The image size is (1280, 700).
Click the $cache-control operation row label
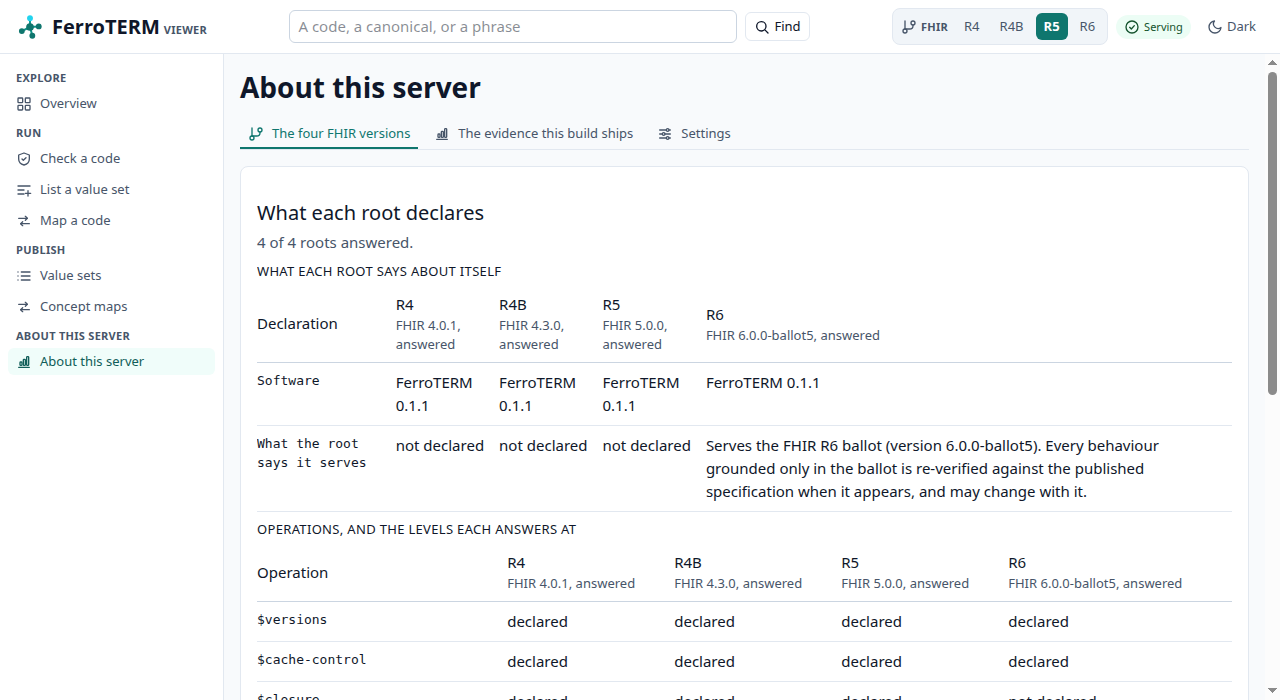coord(312,660)
